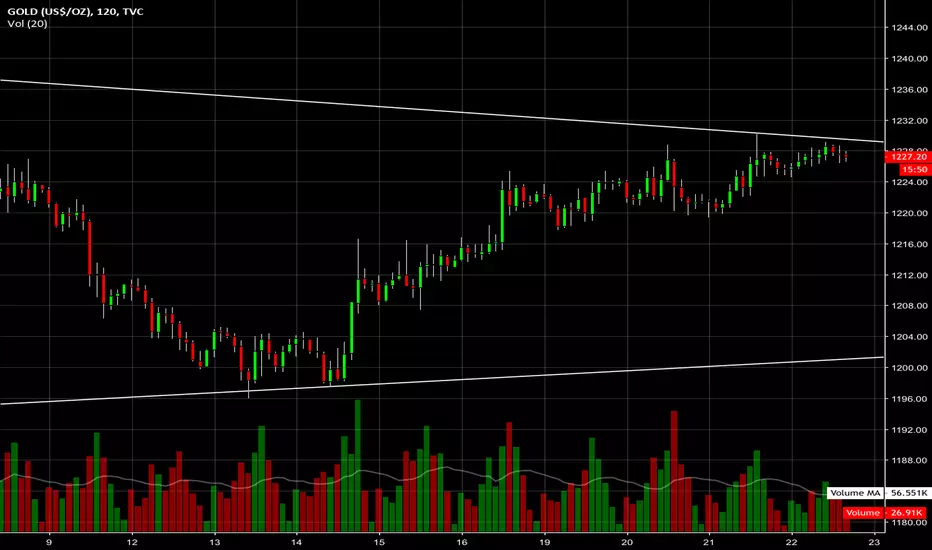This screenshot has height=550, width=932.
Task: Click the 1220.00 price axis label
Action: coord(909,213)
